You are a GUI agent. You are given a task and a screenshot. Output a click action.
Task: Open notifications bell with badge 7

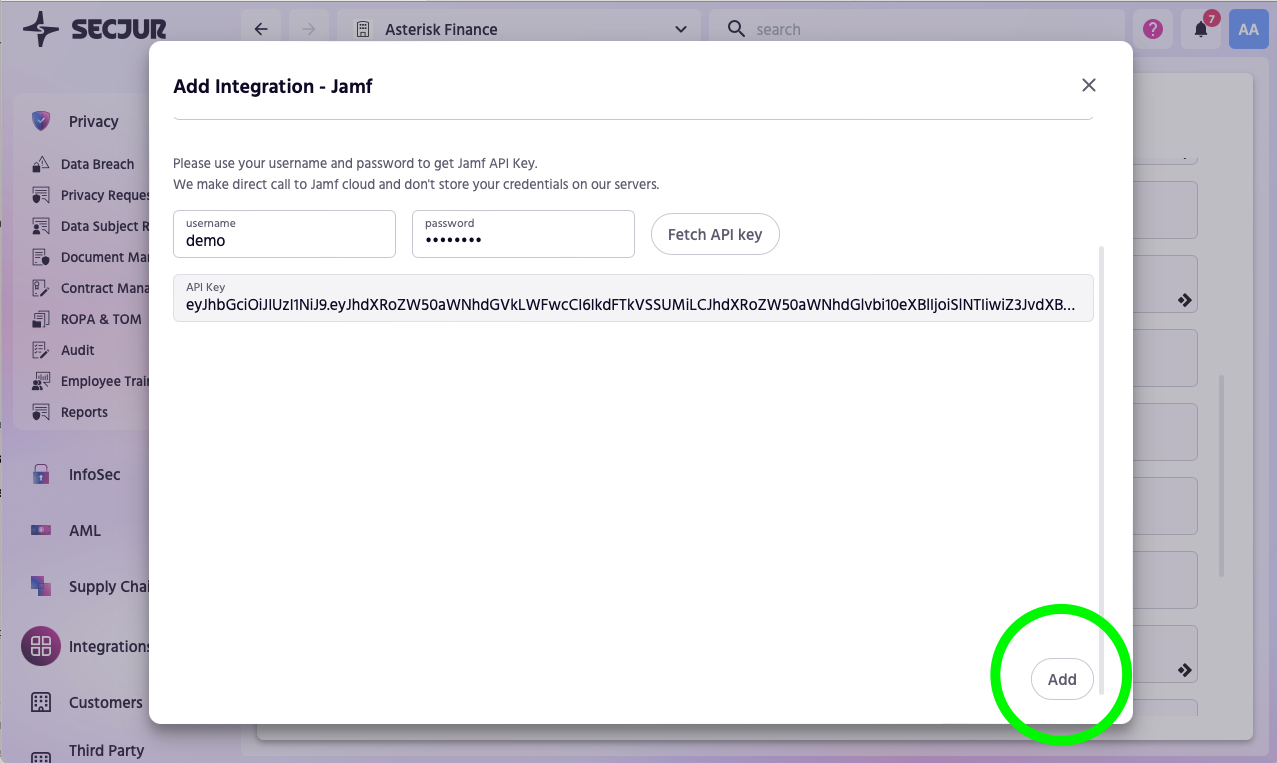pyautogui.click(x=1201, y=29)
